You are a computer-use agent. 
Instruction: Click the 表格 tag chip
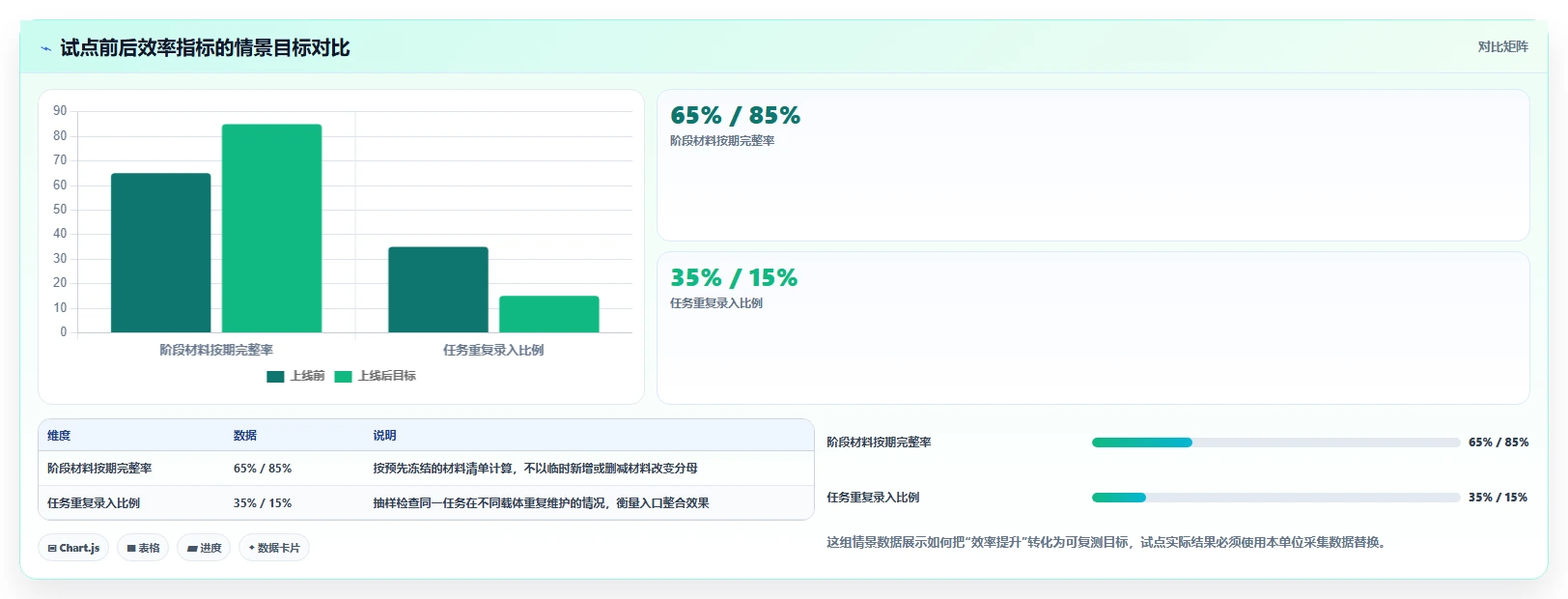pyautogui.click(x=143, y=548)
